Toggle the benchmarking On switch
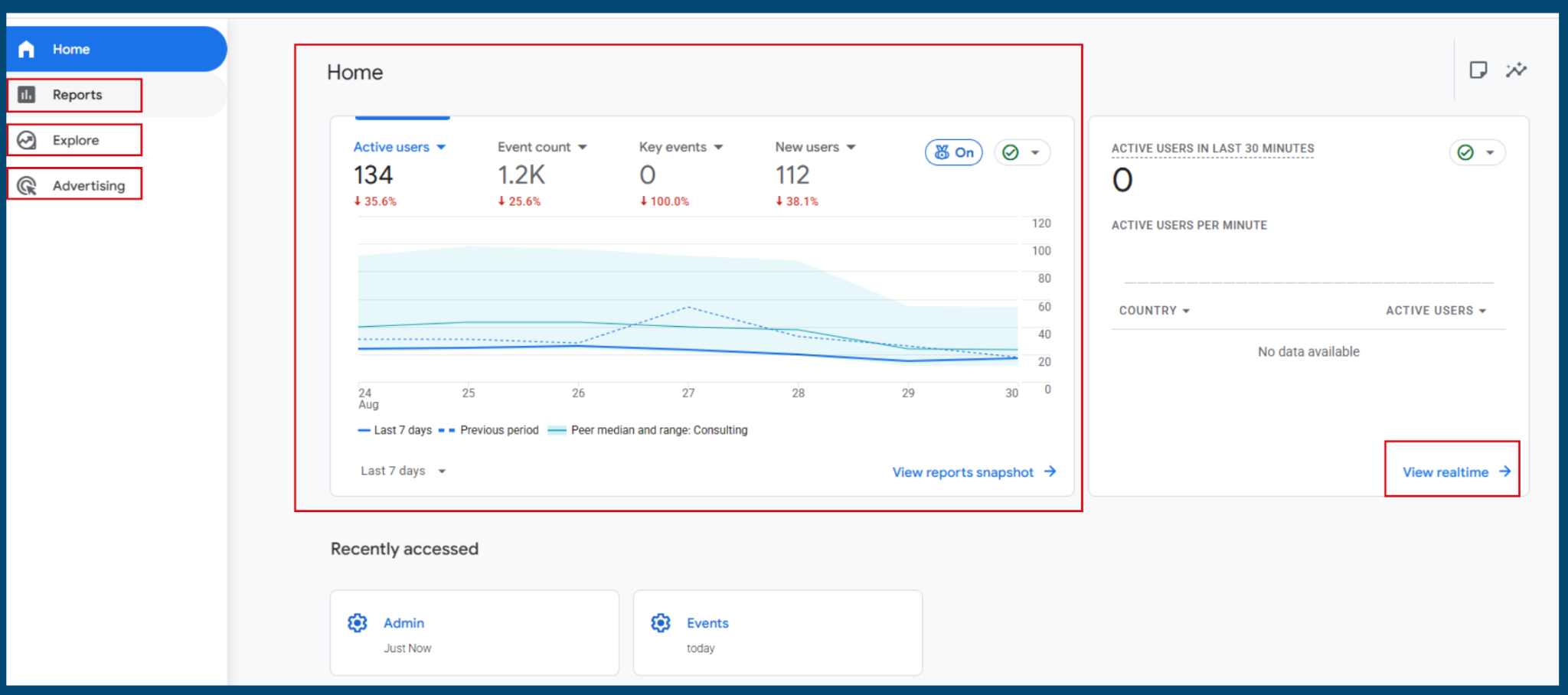 click(x=954, y=152)
